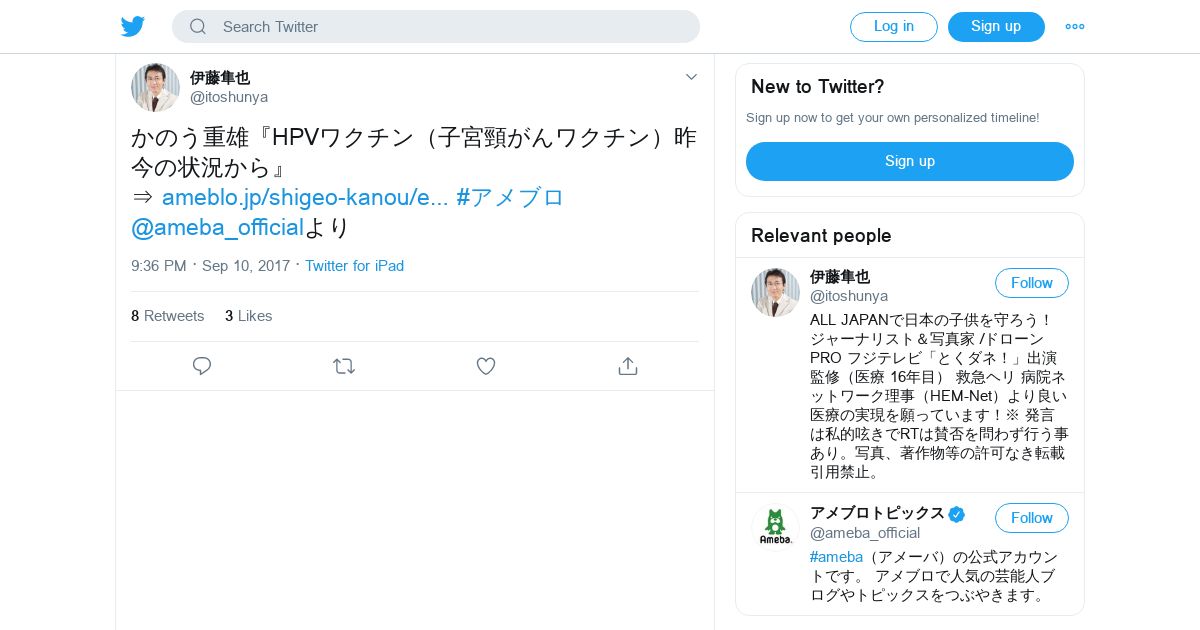Click the large Sign up button in New to Twitter

tap(910, 161)
